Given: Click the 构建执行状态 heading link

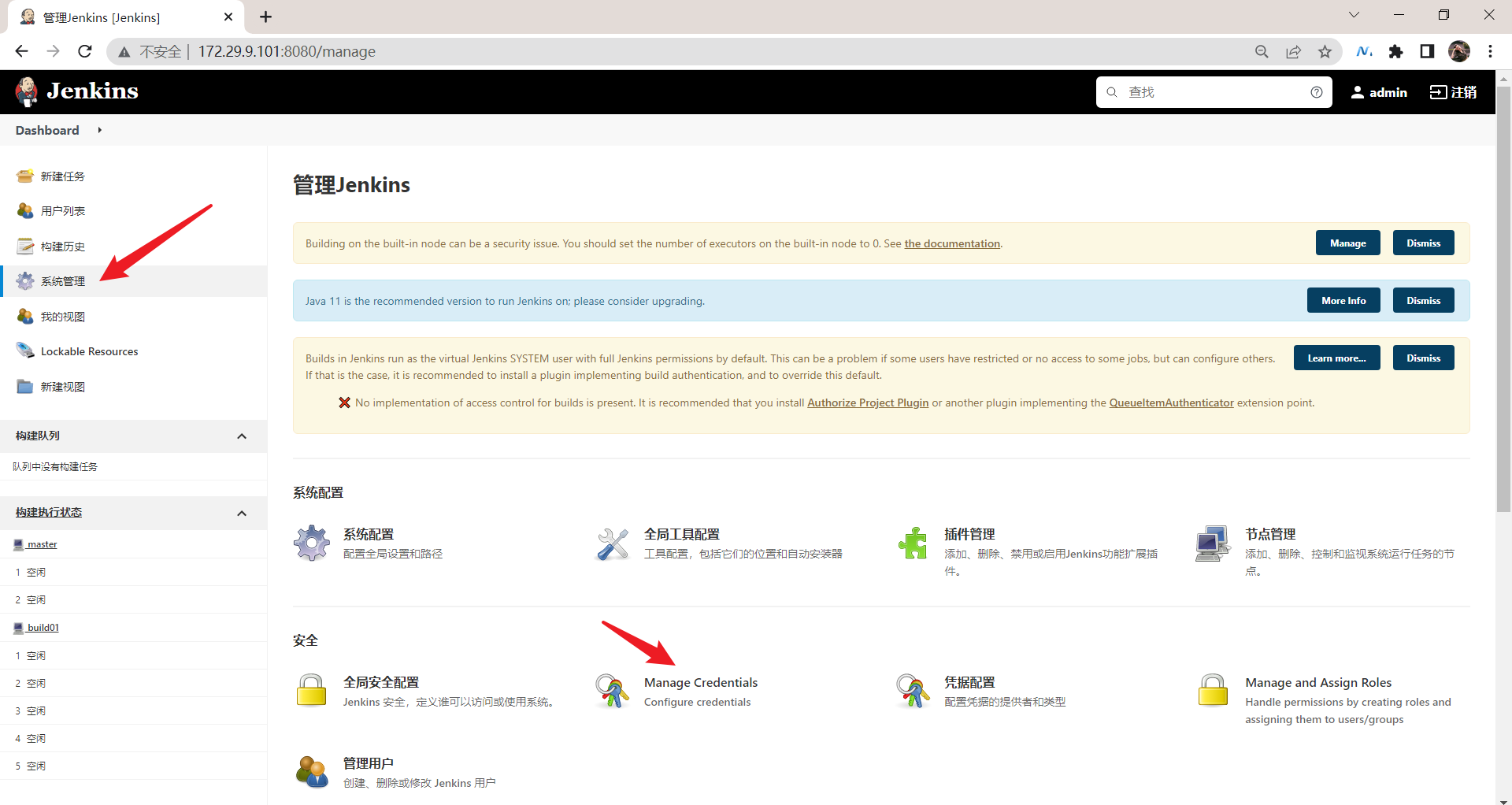Looking at the screenshot, I should (x=49, y=513).
